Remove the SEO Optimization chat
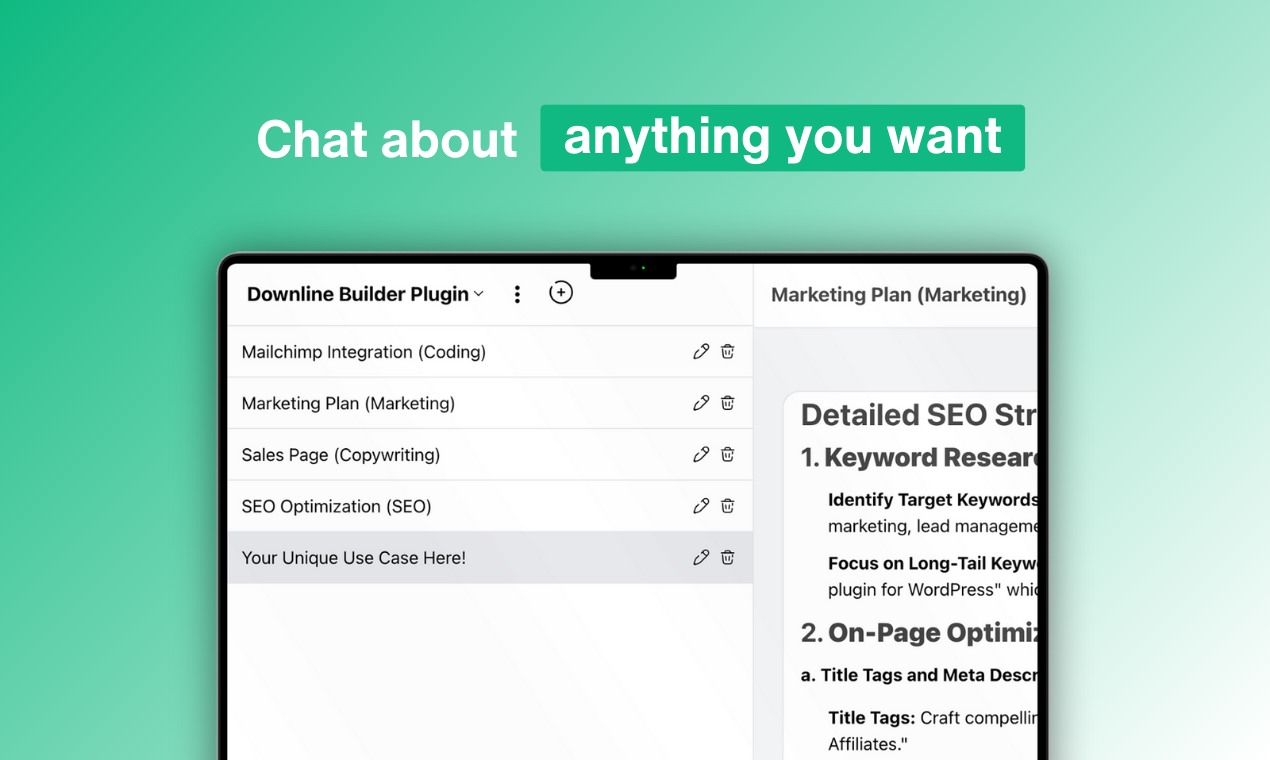Viewport: 1270px width, 760px height. click(x=728, y=506)
